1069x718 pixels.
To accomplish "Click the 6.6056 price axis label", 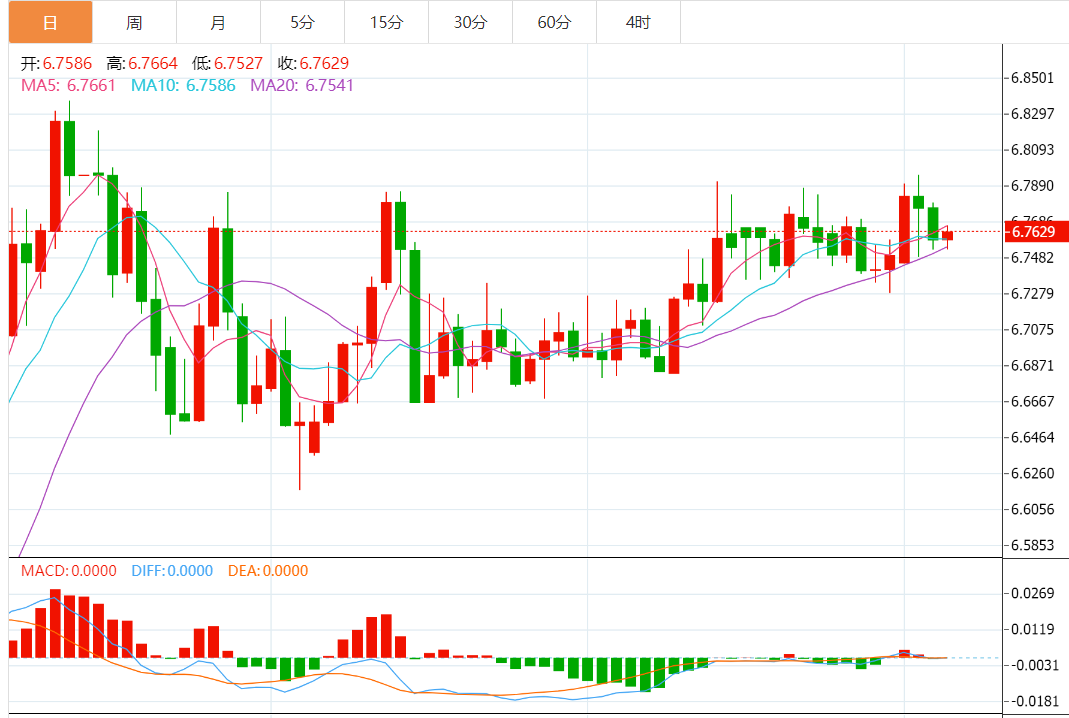I will coord(1032,509).
